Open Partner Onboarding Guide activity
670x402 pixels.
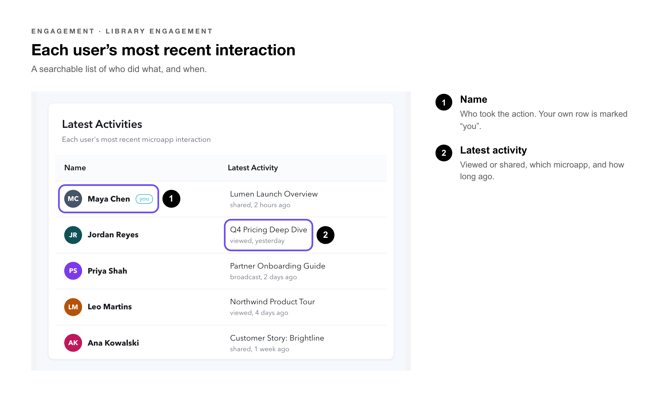[x=278, y=266]
